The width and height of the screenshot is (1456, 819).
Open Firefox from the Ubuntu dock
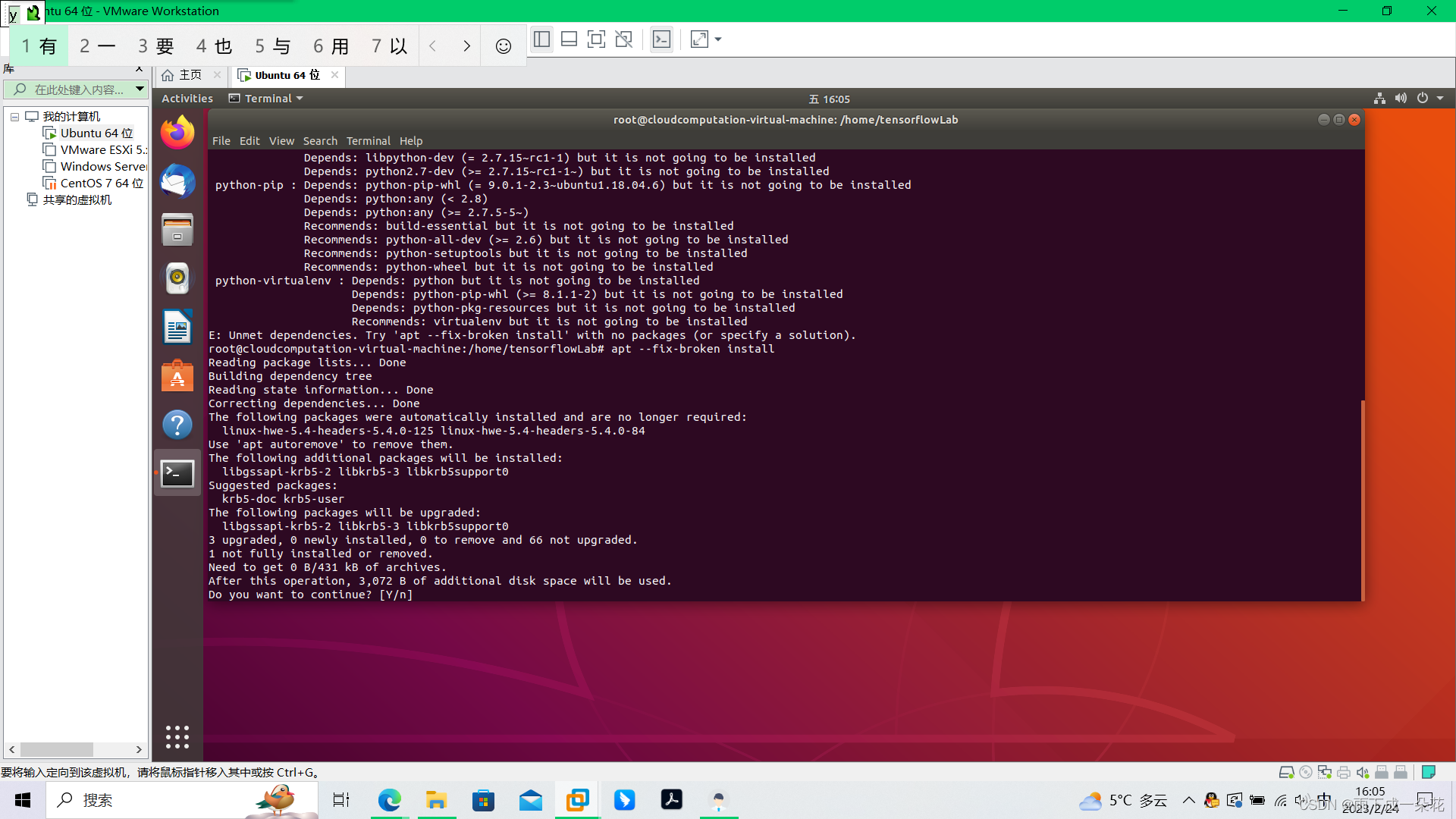click(177, 133)
